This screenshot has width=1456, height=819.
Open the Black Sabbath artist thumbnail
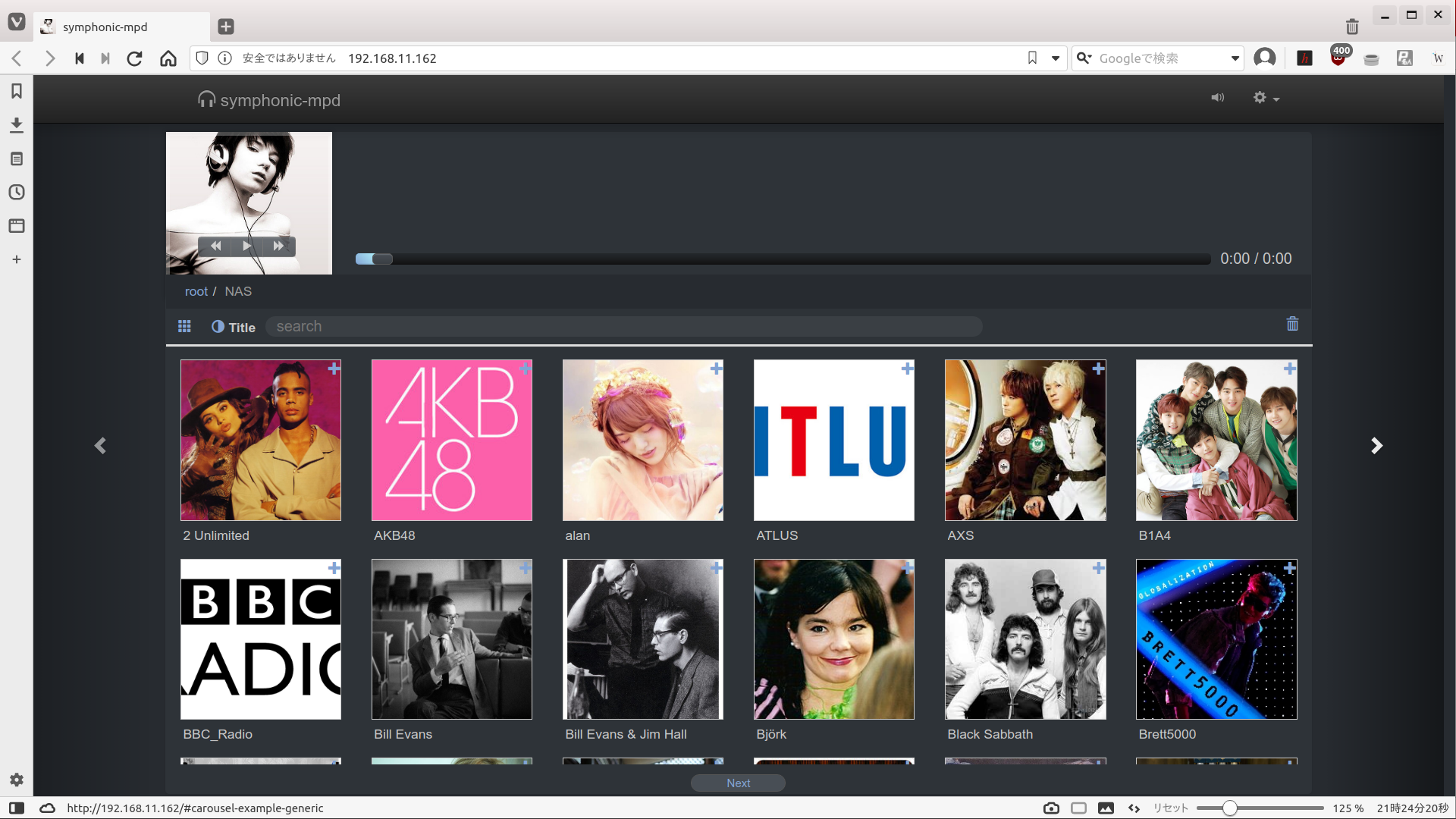click(1025, 639)
